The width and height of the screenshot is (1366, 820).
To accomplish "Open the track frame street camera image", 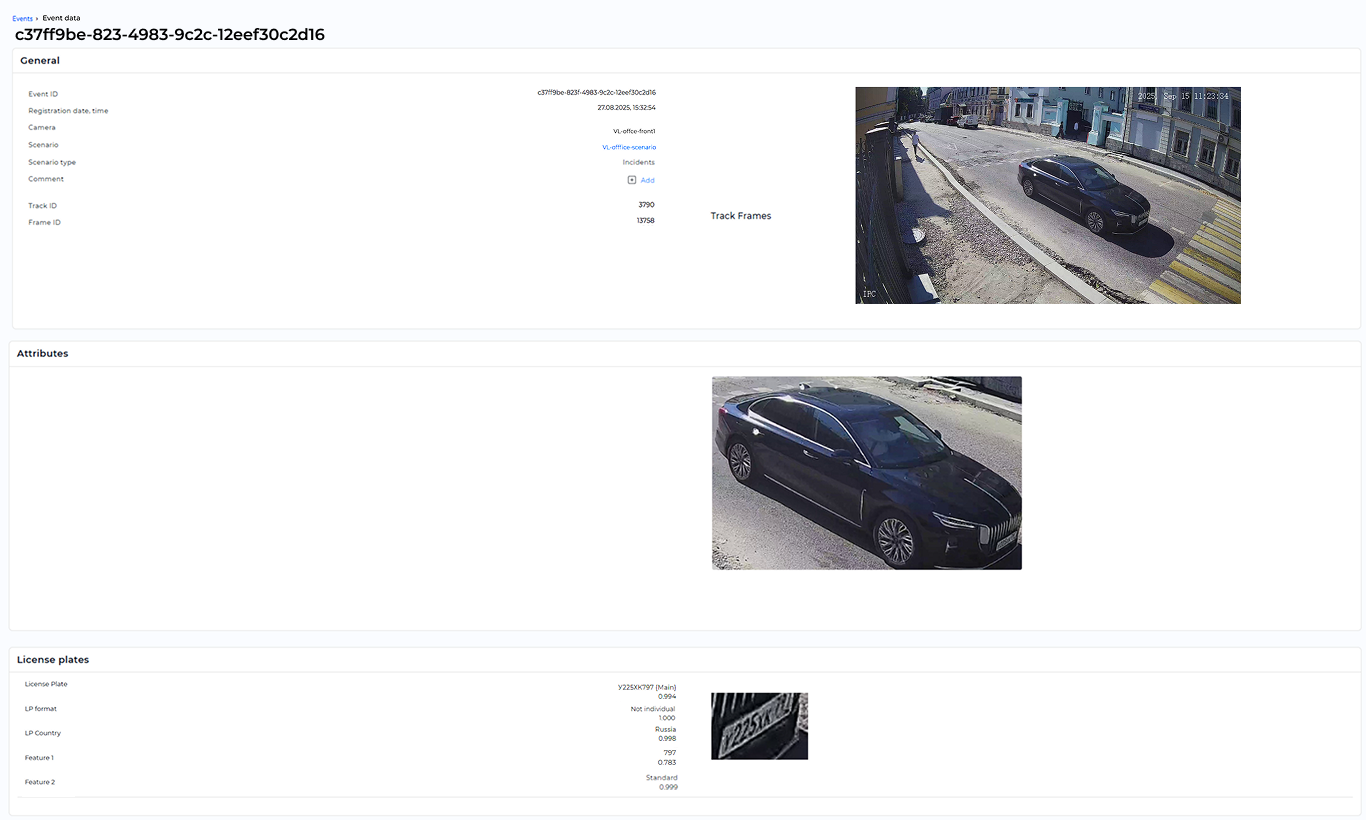I will point(1047,195).
